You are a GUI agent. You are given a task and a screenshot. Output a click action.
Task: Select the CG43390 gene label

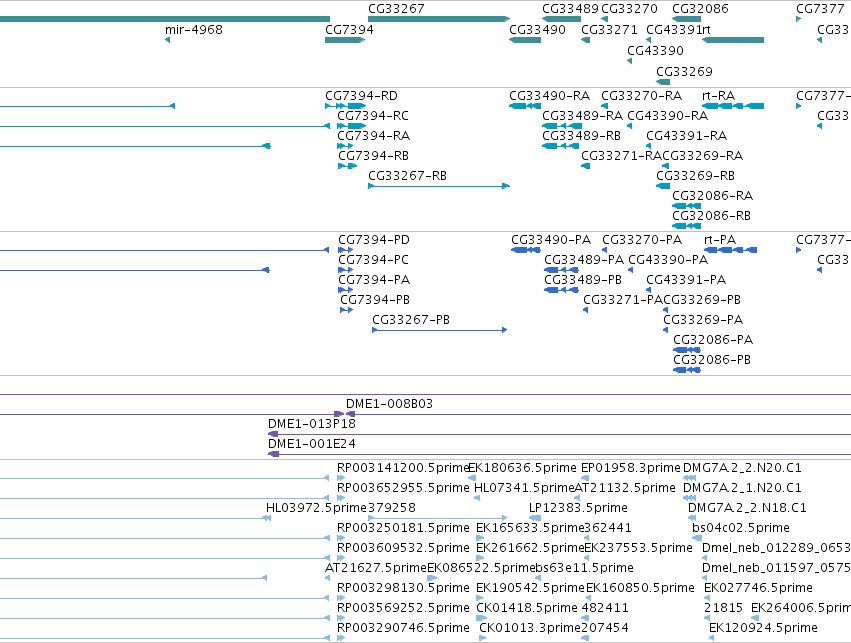pyautogui.click(x=655, y=50)
